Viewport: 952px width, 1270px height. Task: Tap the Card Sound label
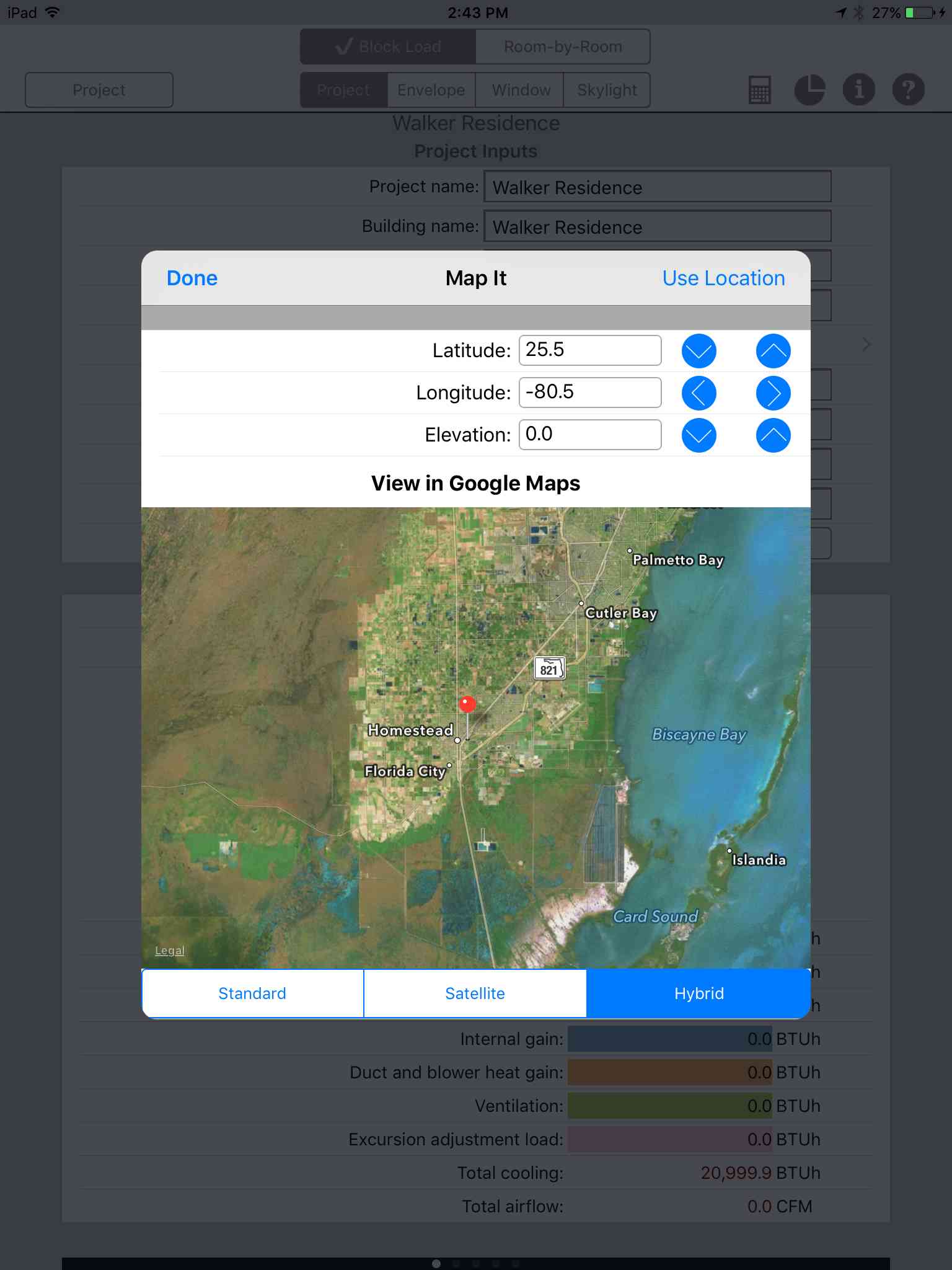655,917
